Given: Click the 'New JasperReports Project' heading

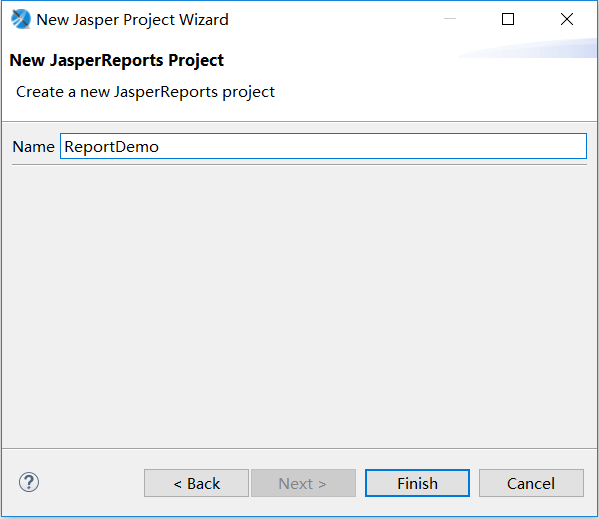Looking at the screenshot, I should pyautogui.click(x=117, y=60).
